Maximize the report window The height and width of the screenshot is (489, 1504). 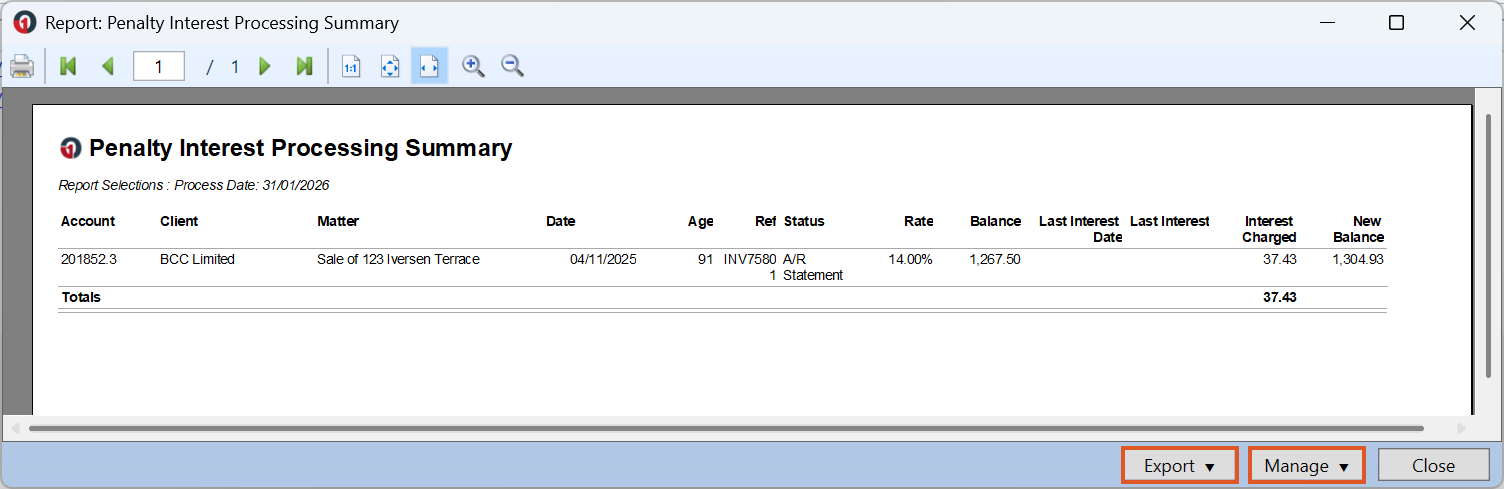click(1397, 22)
